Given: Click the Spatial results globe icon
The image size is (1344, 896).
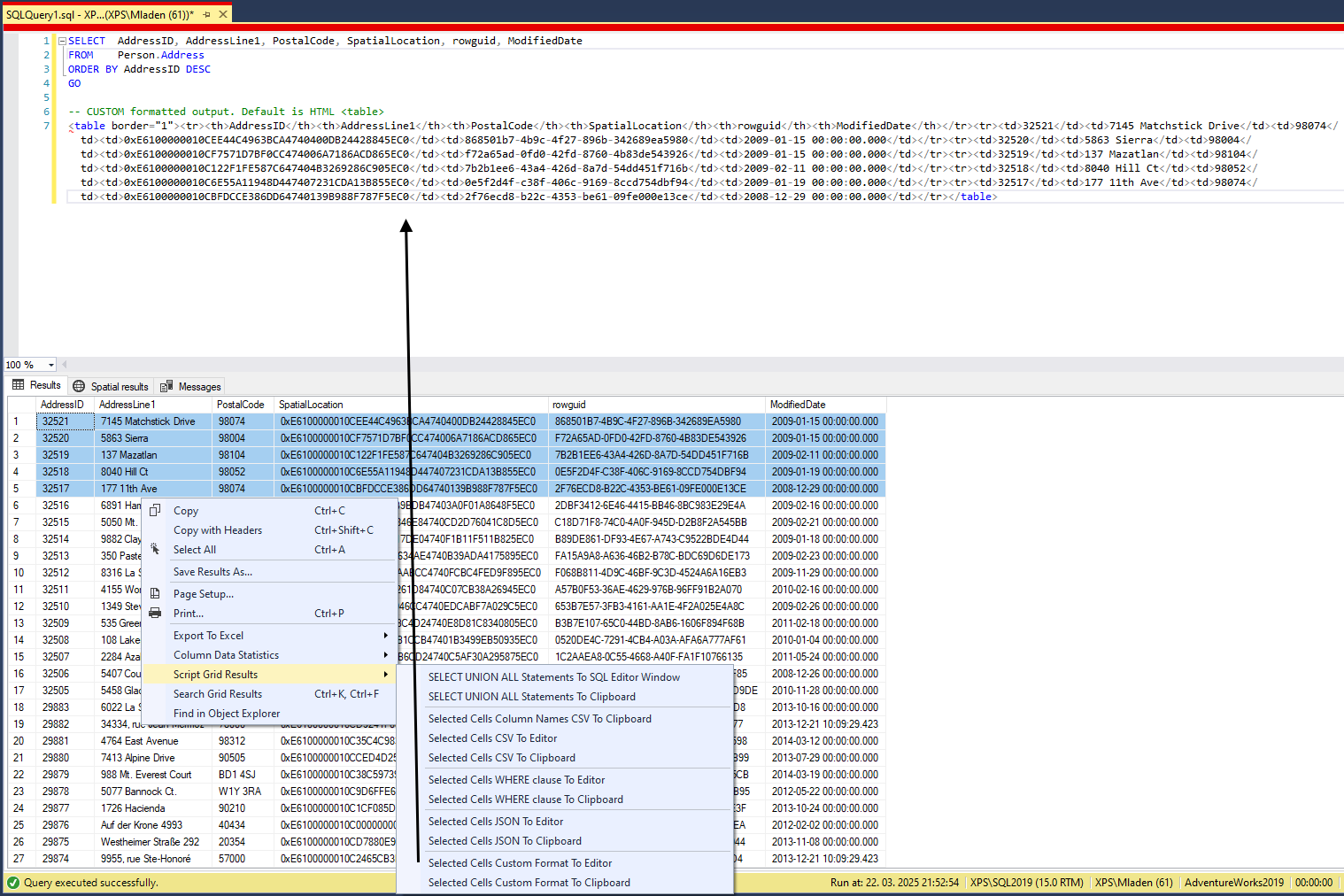Looking at the screenshot, I should pyautogui.click(x=79, y=386).
